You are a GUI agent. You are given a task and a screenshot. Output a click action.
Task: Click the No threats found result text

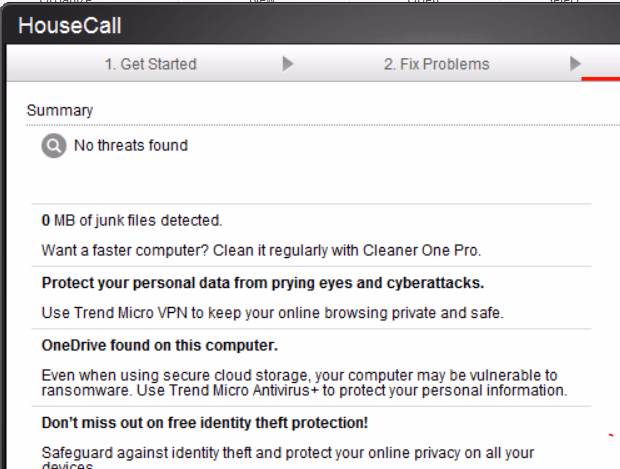click(130, 146)
